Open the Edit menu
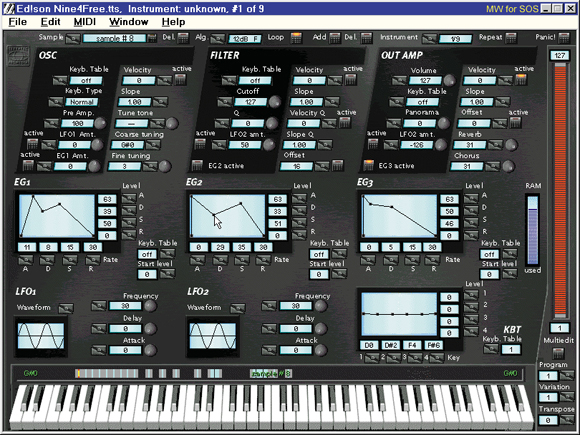 pos(50,22)
